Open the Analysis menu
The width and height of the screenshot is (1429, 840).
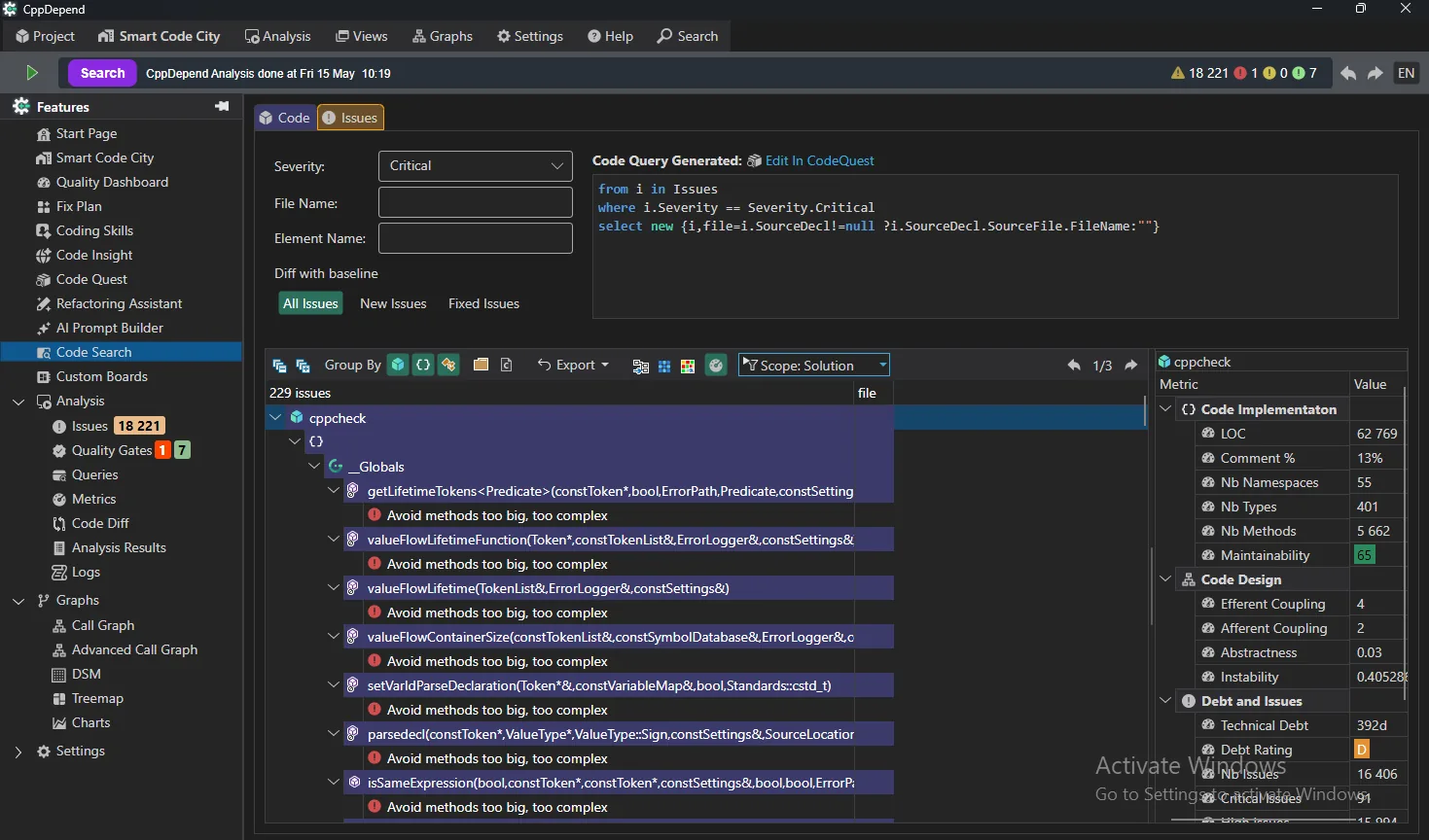278,36
